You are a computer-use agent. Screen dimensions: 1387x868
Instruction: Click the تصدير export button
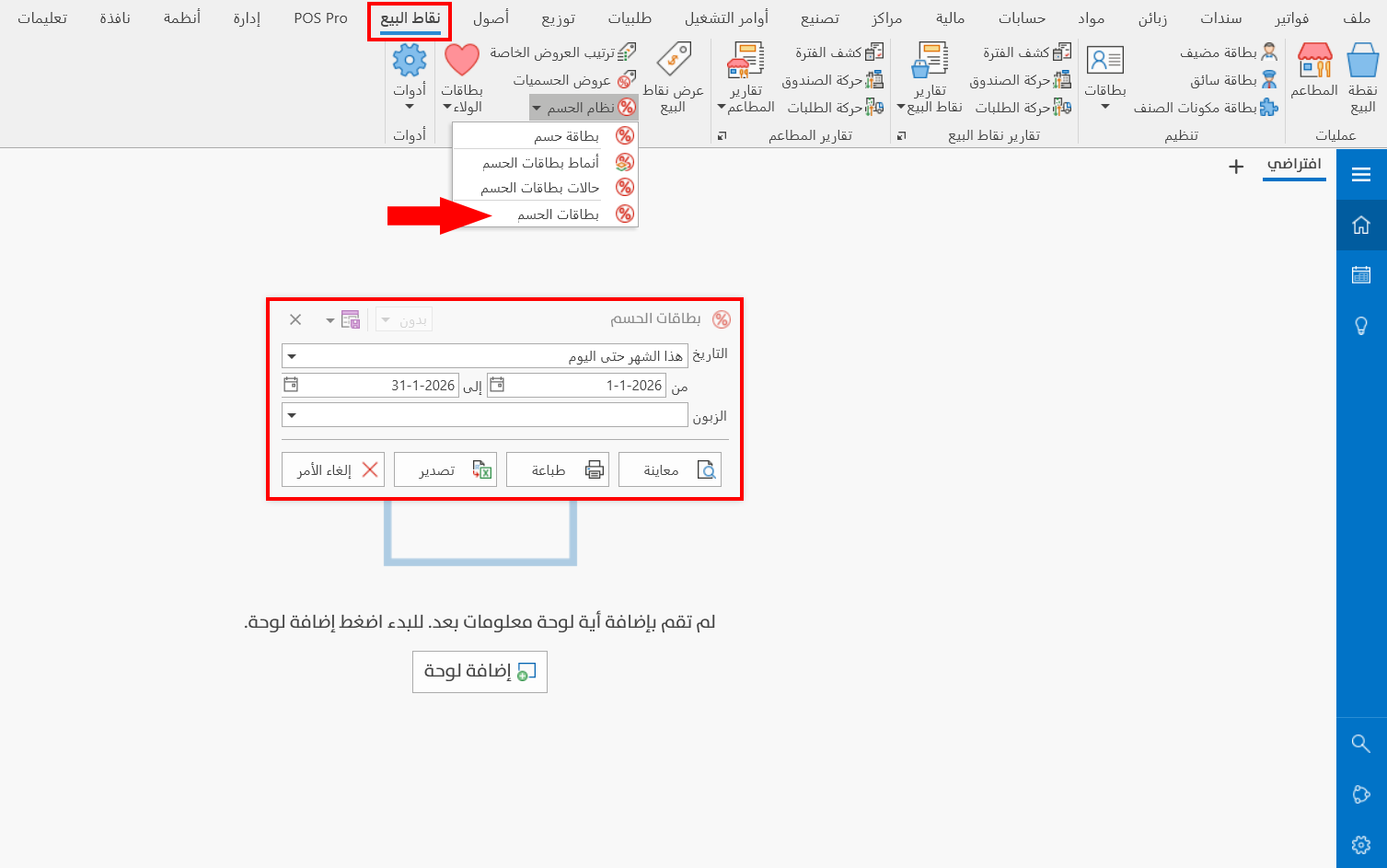pos(445,469)
